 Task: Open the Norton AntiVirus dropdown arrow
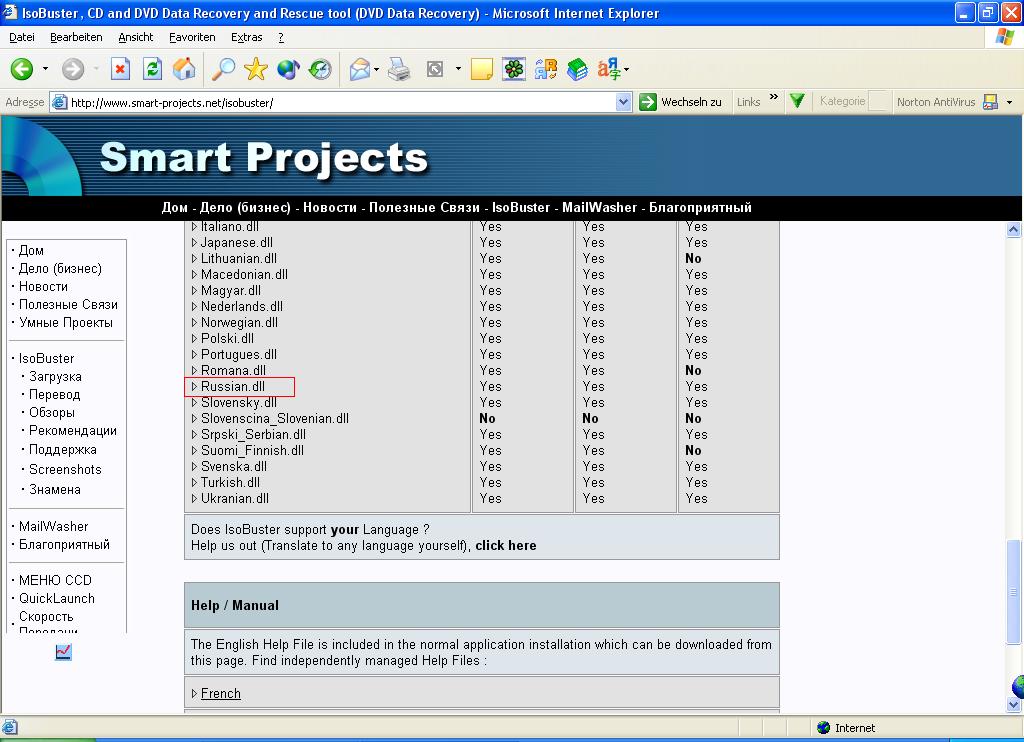click(x=1010, y=103)
